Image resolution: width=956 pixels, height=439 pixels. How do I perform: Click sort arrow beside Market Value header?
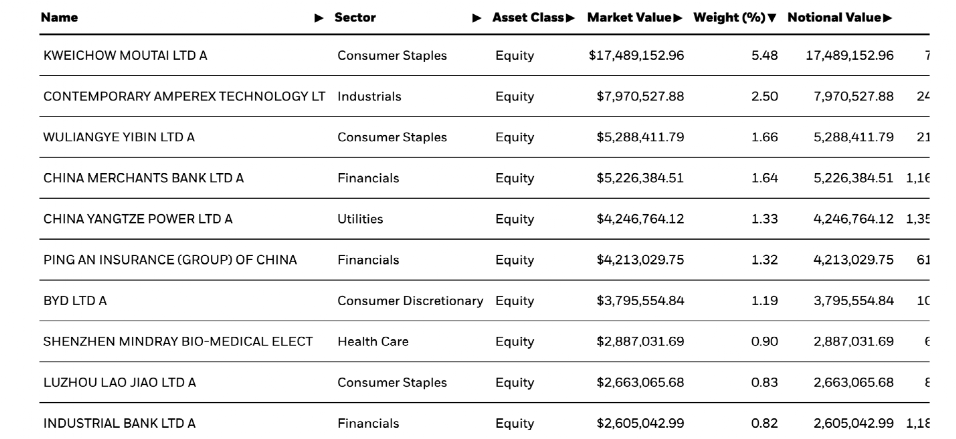tap(678, 18)
